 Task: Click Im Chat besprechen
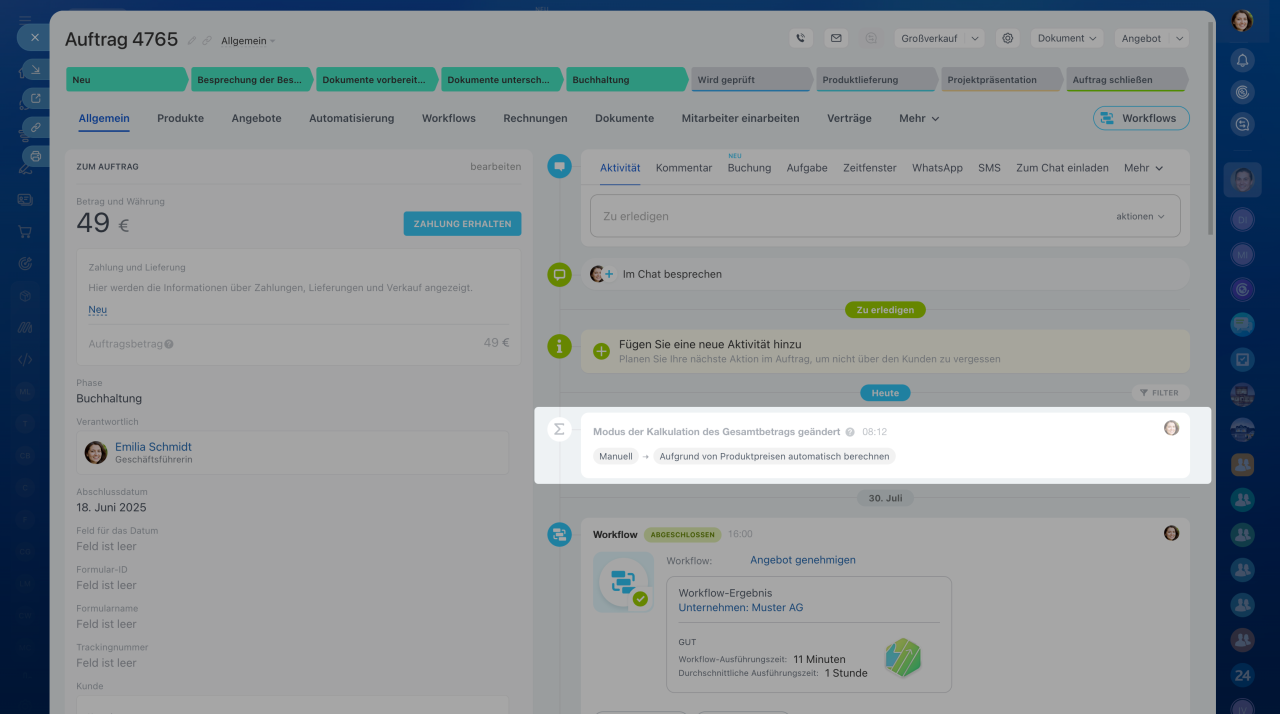click(672, 274)
